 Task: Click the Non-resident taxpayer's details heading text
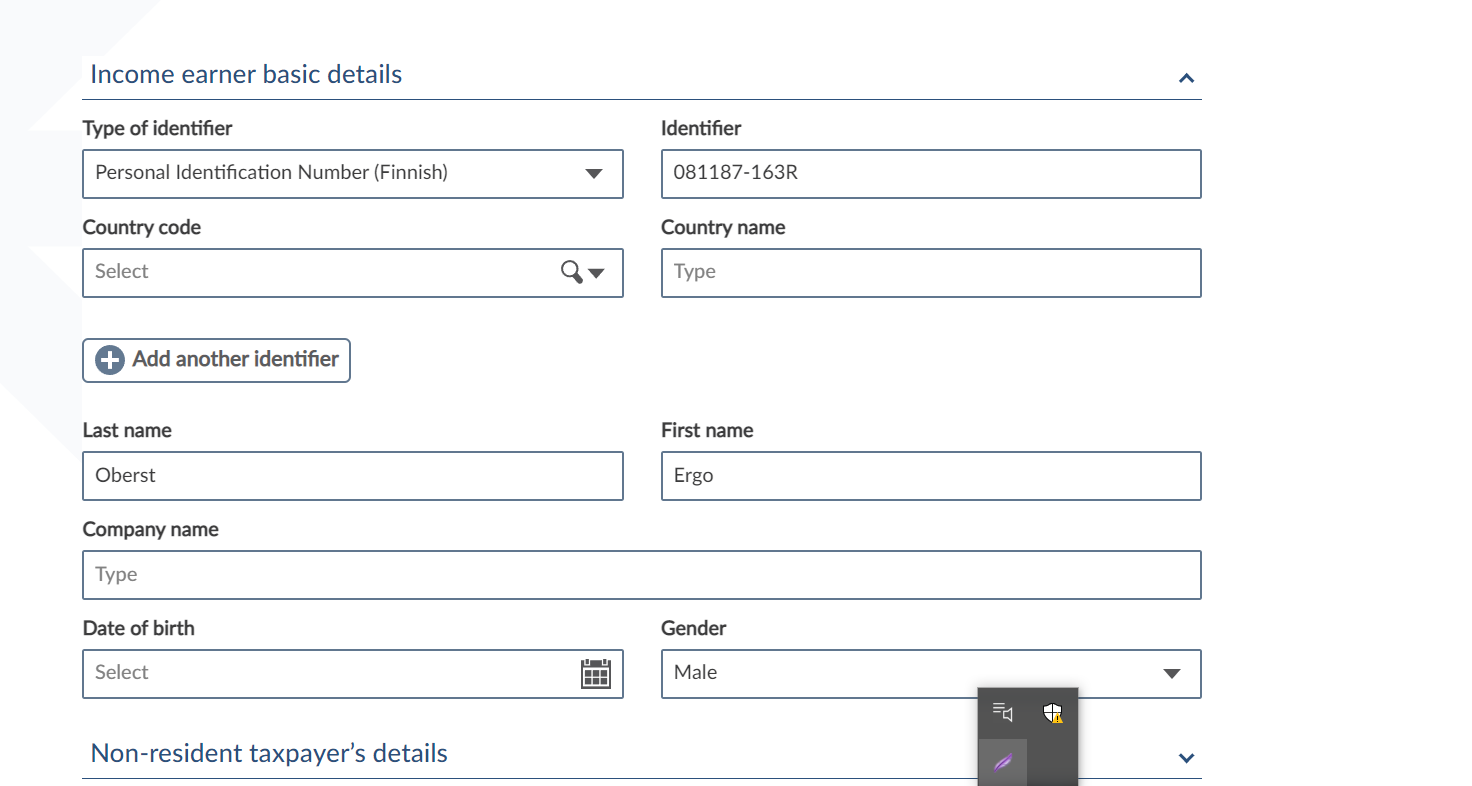tap(269, 753)
